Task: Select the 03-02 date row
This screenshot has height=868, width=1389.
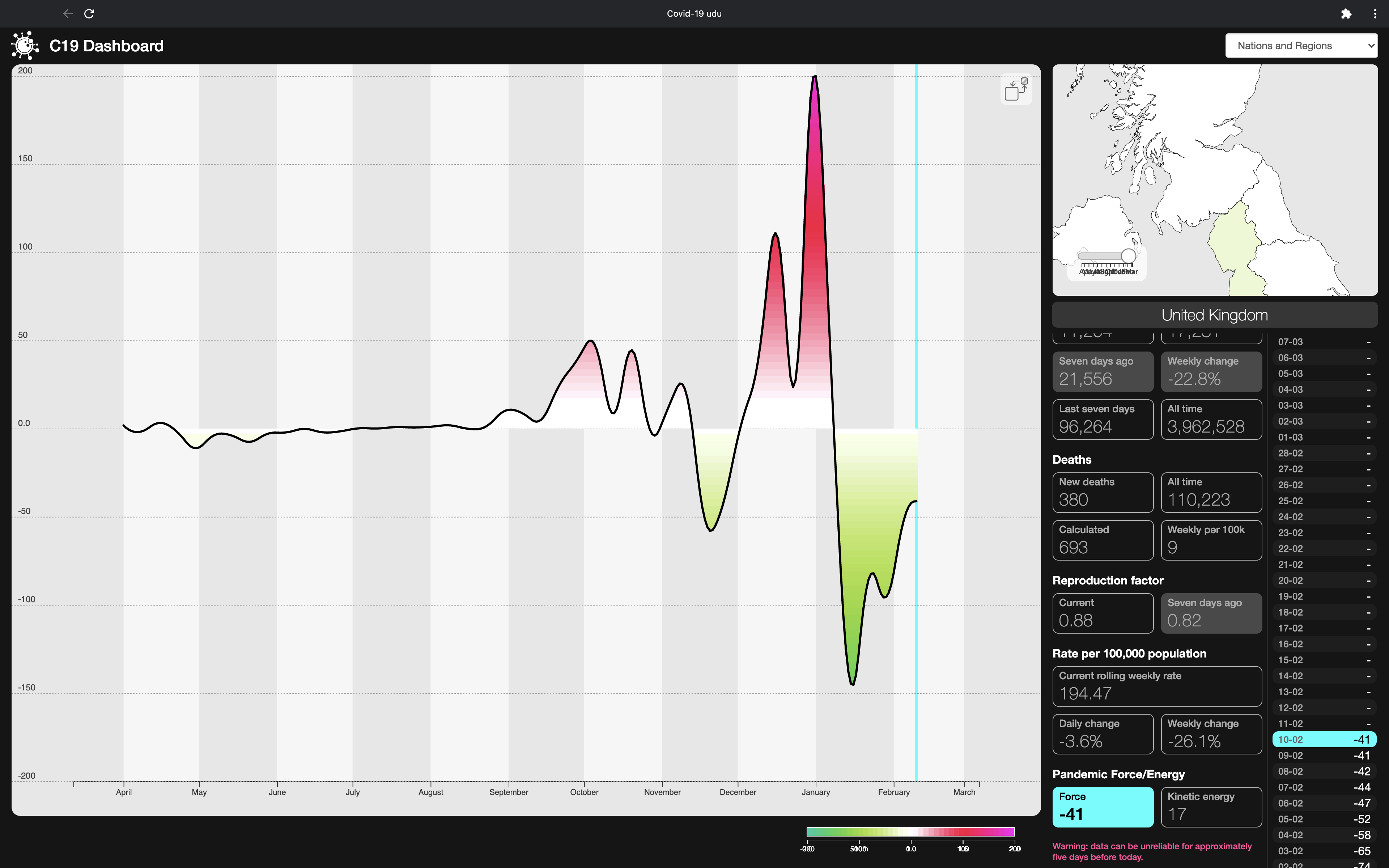Action: pyautogui.click(x=1324, y=851)
